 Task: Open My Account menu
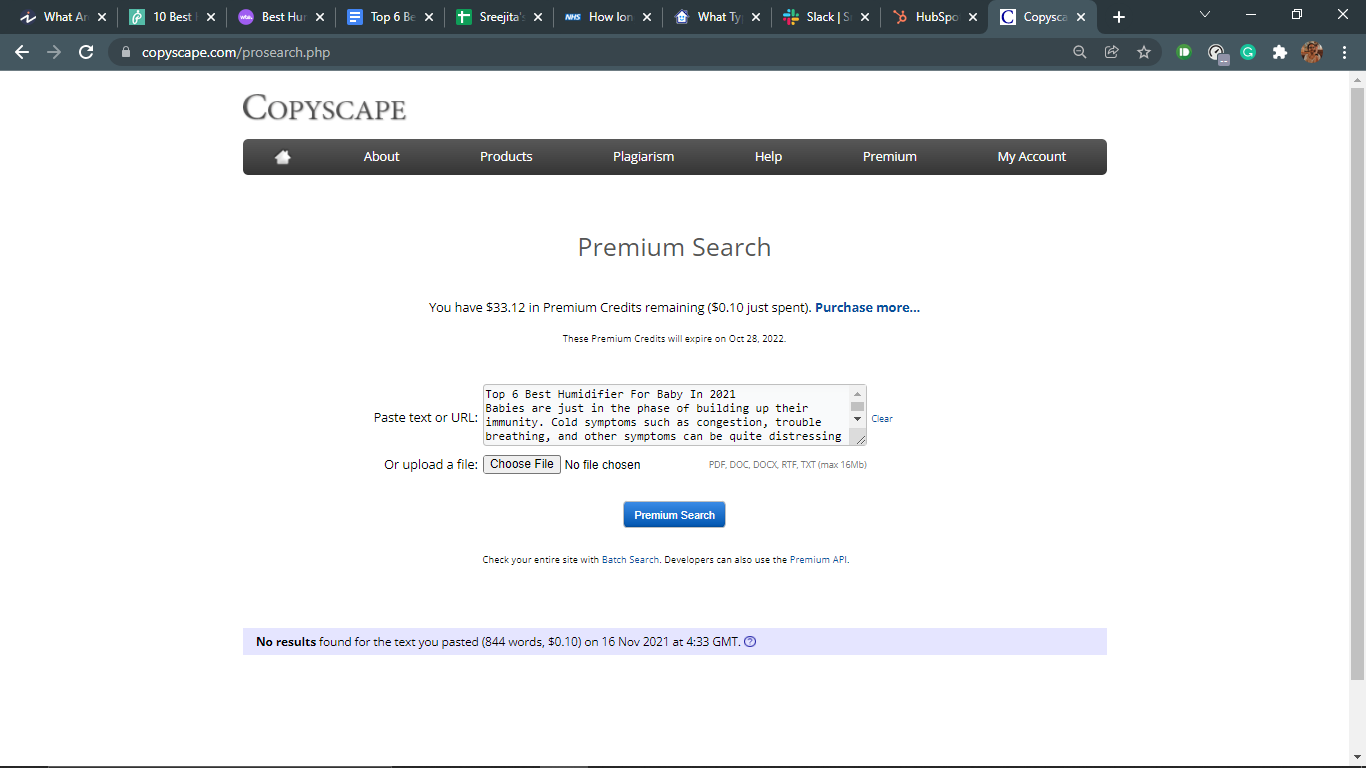(1032, 157)
